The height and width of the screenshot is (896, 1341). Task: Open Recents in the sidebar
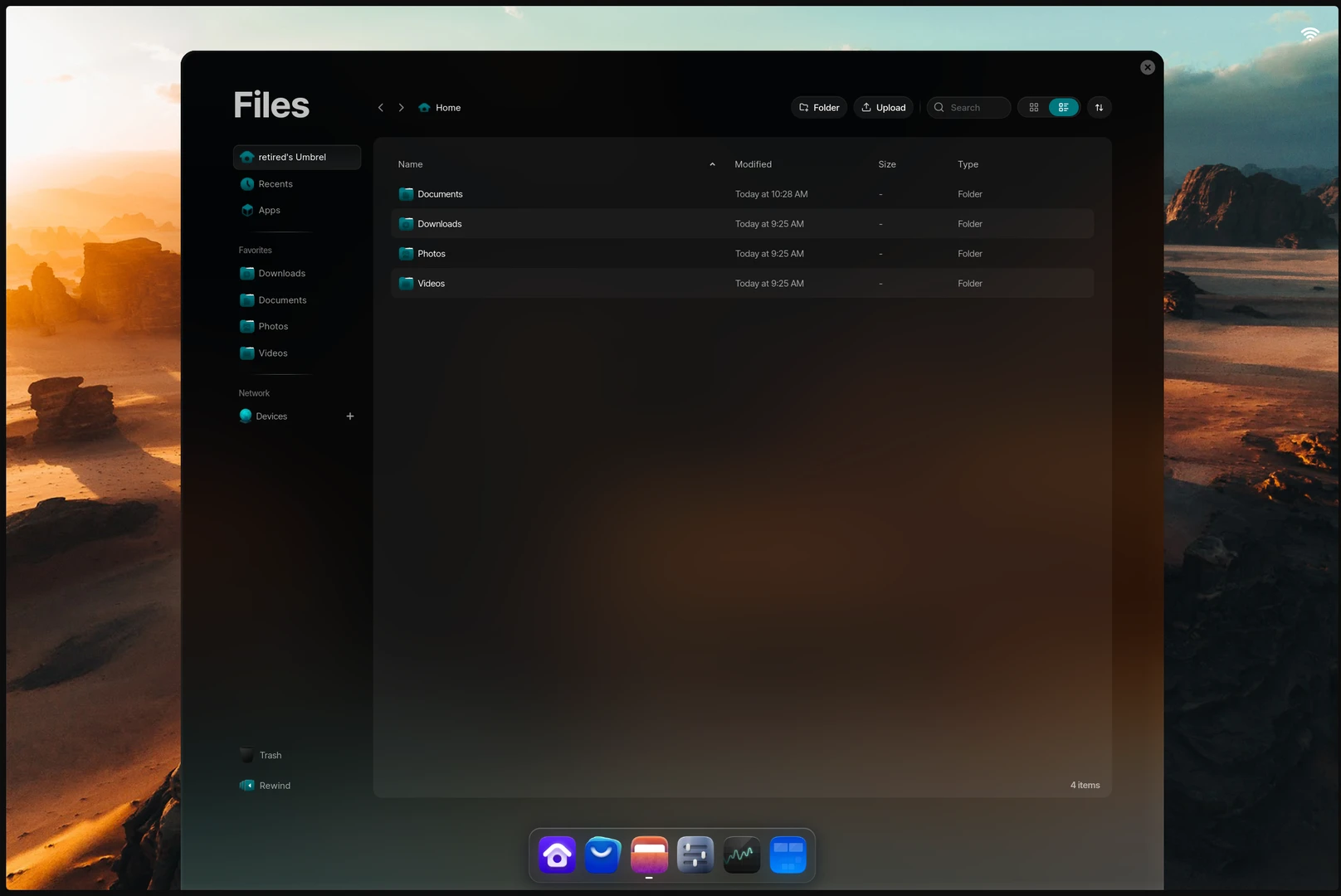276,184
